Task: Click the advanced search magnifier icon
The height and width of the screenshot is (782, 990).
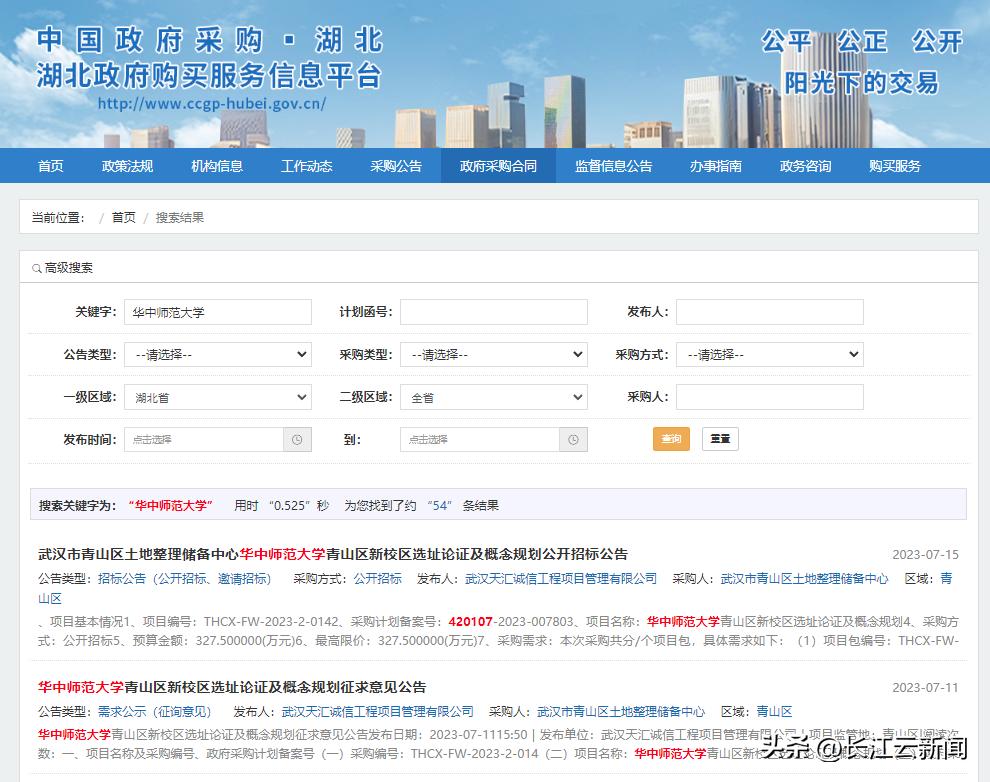Action: [37, 269]
